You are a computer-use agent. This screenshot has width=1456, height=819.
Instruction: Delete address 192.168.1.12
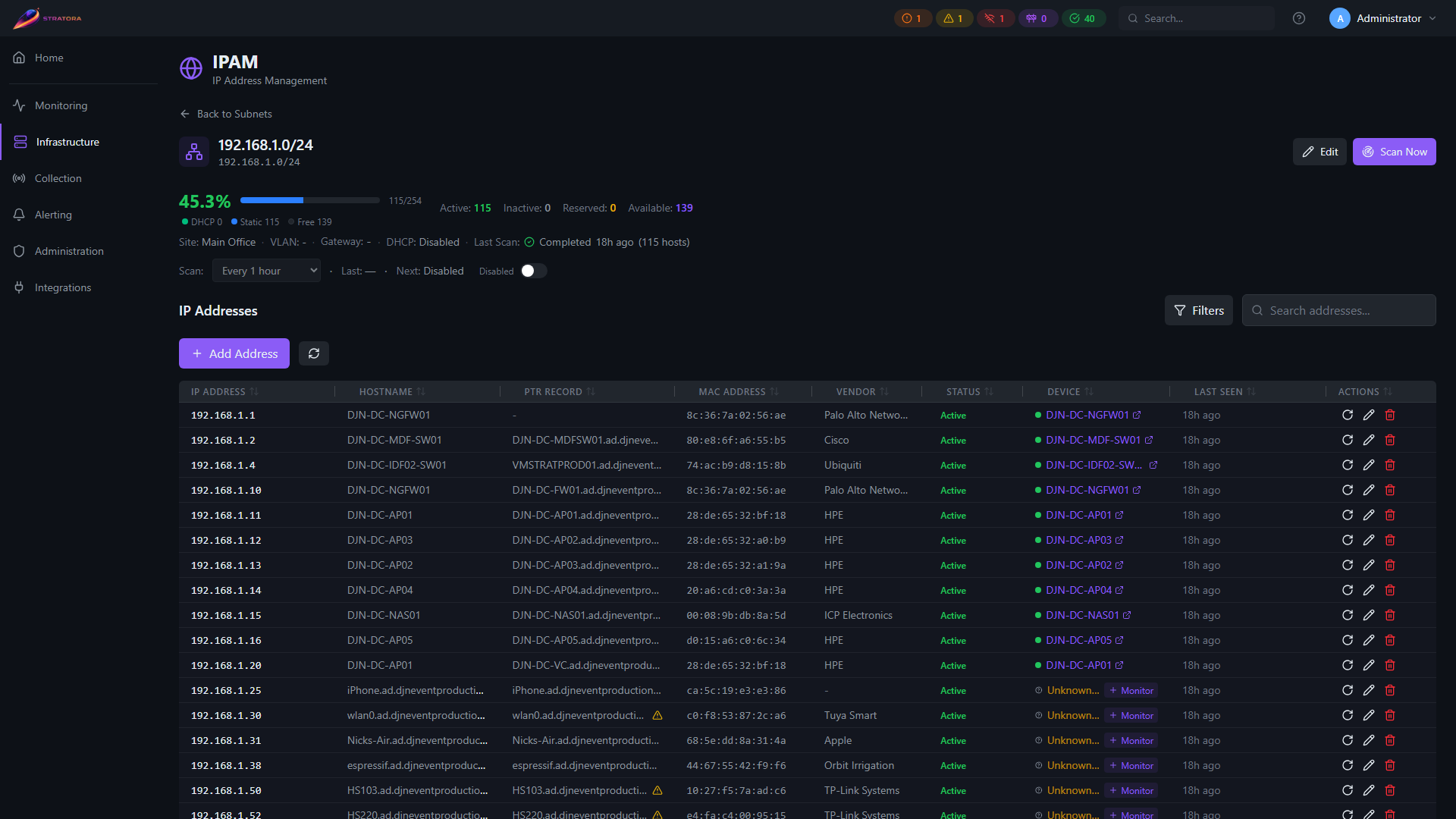point(1390,540)
